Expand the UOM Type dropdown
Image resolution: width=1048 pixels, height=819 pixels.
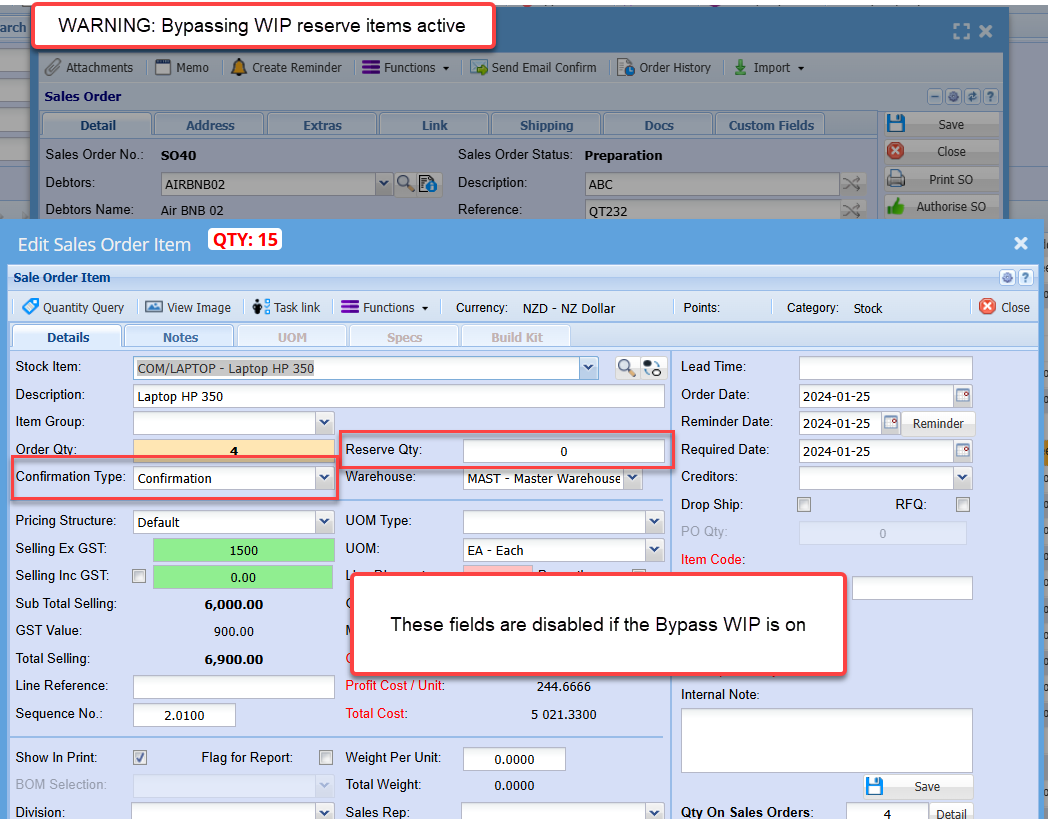tap(654, 521)
